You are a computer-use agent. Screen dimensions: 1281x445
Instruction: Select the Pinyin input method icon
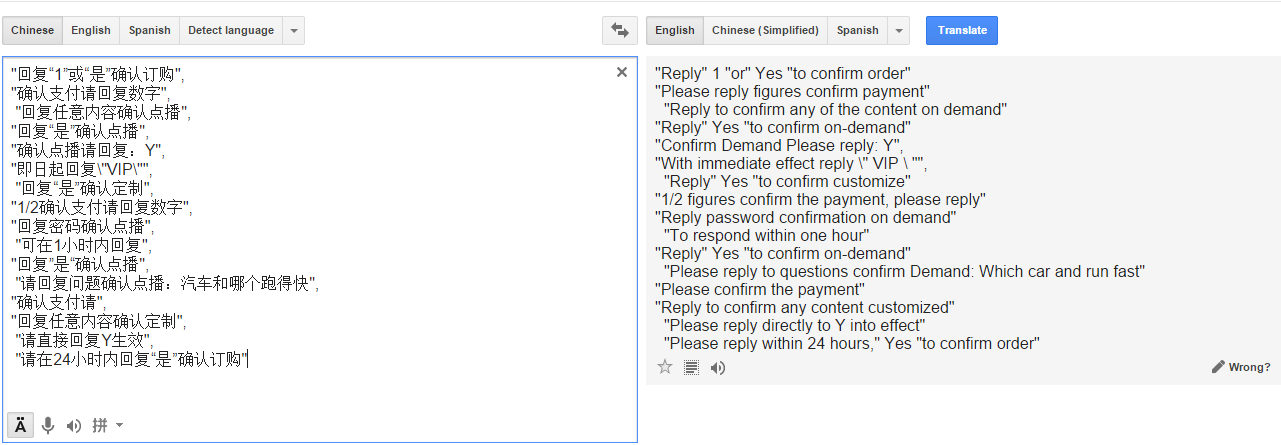100,425
